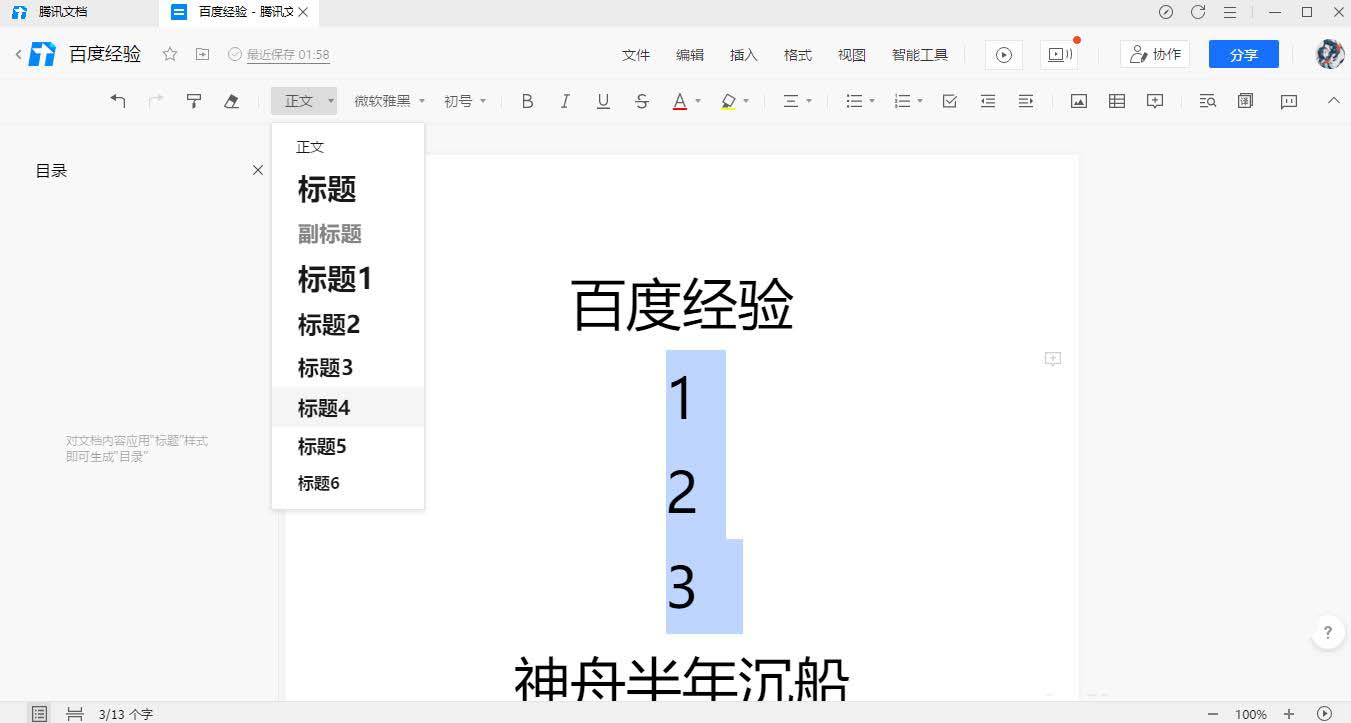Move document to folder icon
1351x723 pixels.
pyautogui.click(x=202, y=54)
